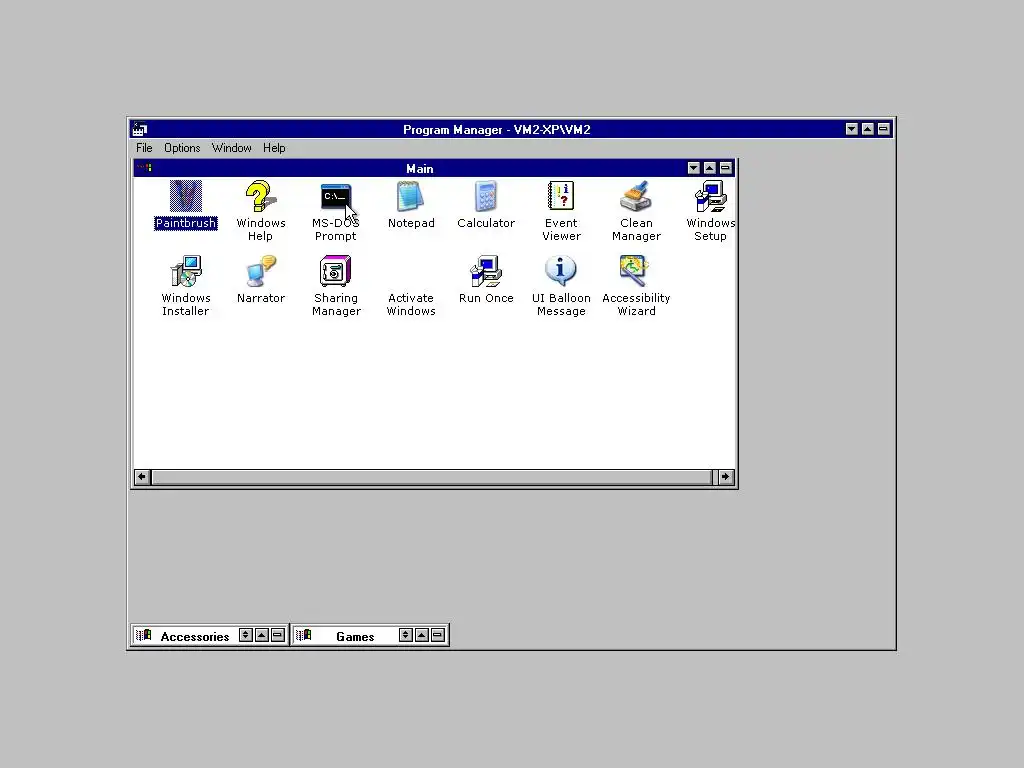Restore the Games group with its double-arrow button

[406, 635]
